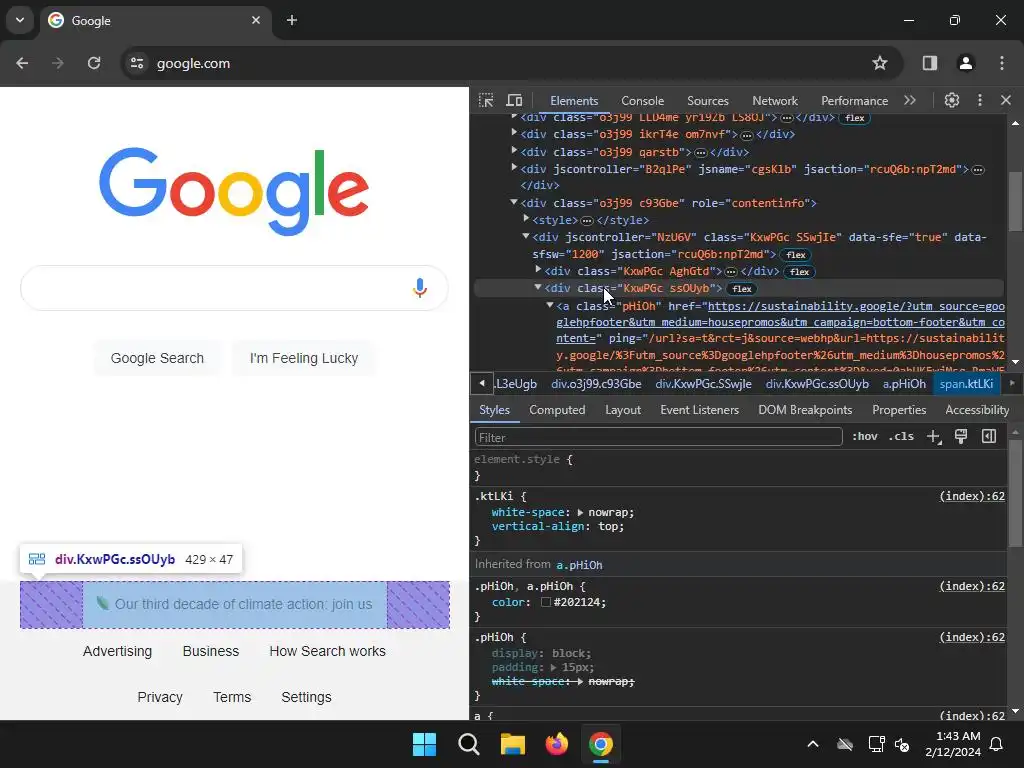Close the Google tab

click(x=256, y=20)
